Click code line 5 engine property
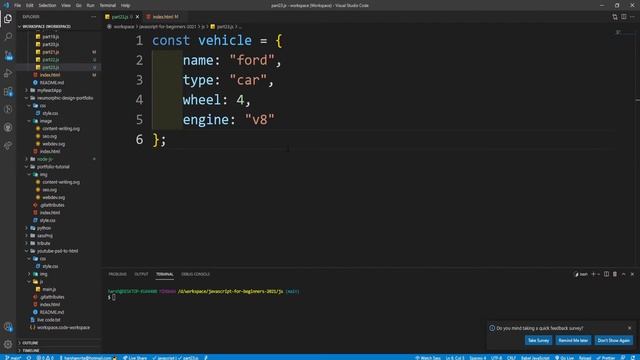Screen dimensions: 640x360 [229, 120]
